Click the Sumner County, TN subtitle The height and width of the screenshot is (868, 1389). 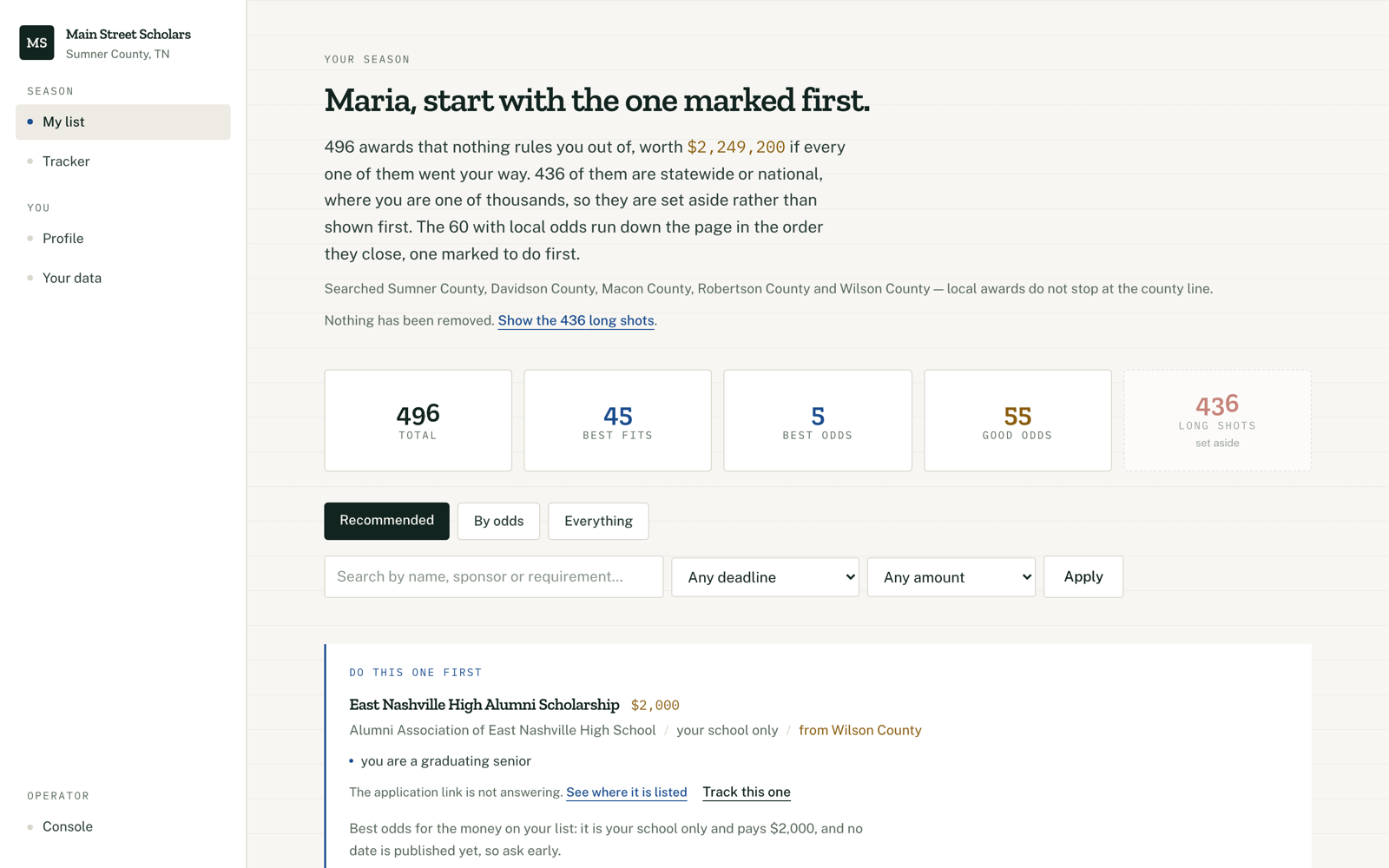tap(118, 54)
